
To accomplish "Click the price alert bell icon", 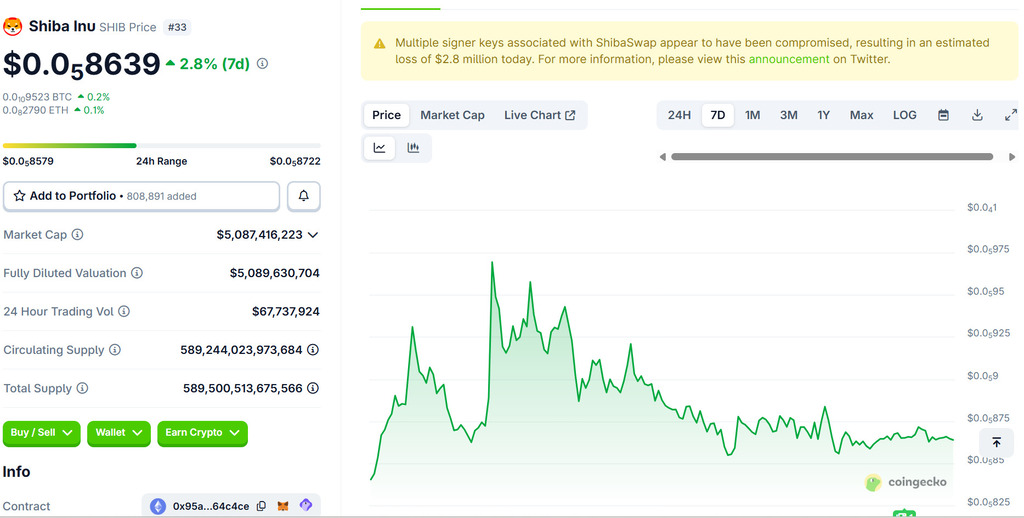I will click(x=304, y=196).
